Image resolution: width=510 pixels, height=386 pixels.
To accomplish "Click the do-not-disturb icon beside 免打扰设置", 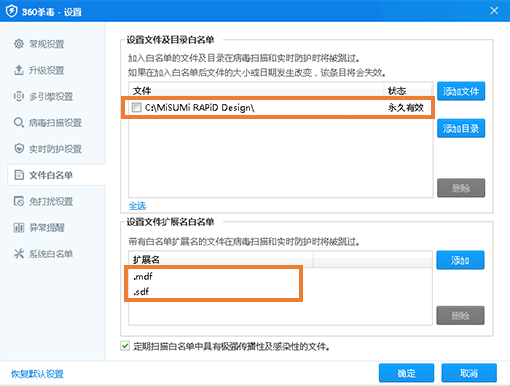I will click(x=19, y=201).
